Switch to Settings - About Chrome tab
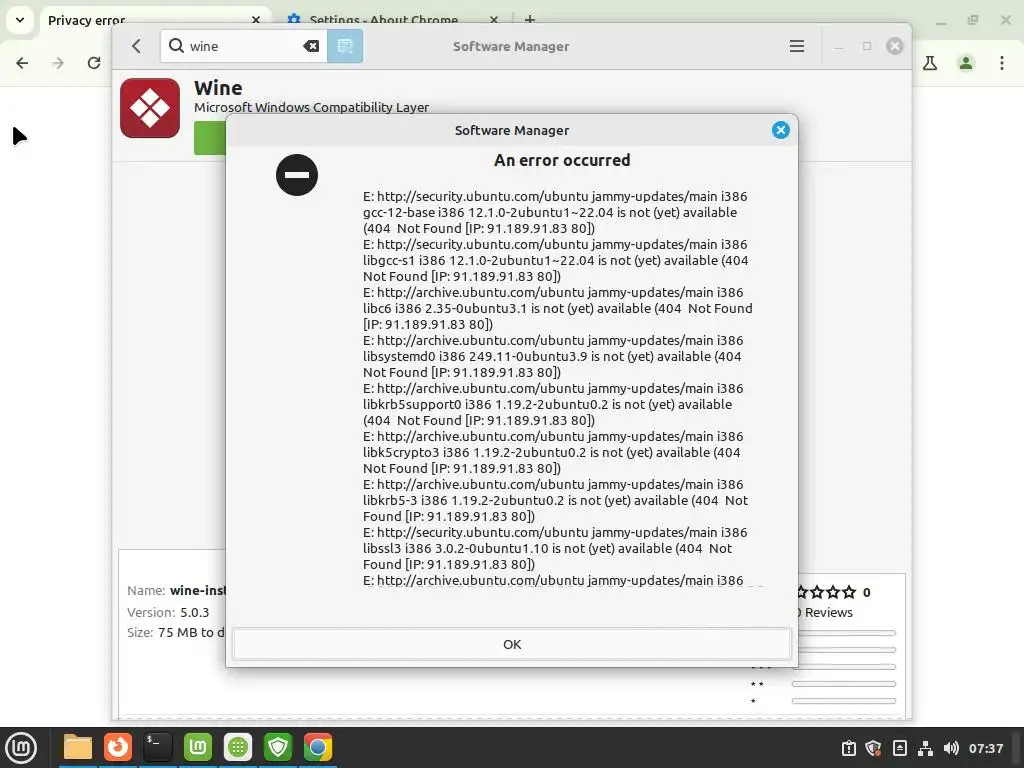The image size is (1024, 768). tap(383, 20)
